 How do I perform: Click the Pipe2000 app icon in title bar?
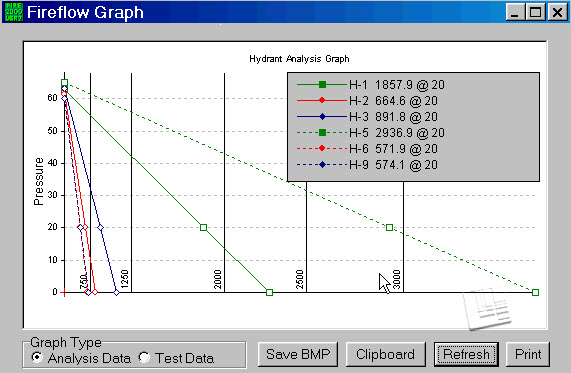click(x=13, y=12)
